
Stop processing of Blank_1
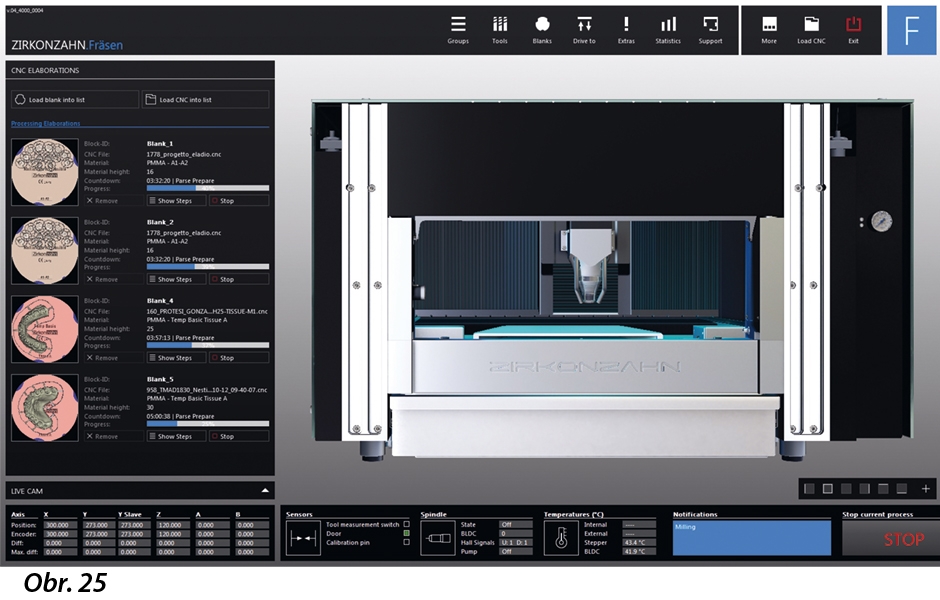(x=239, y=201)
